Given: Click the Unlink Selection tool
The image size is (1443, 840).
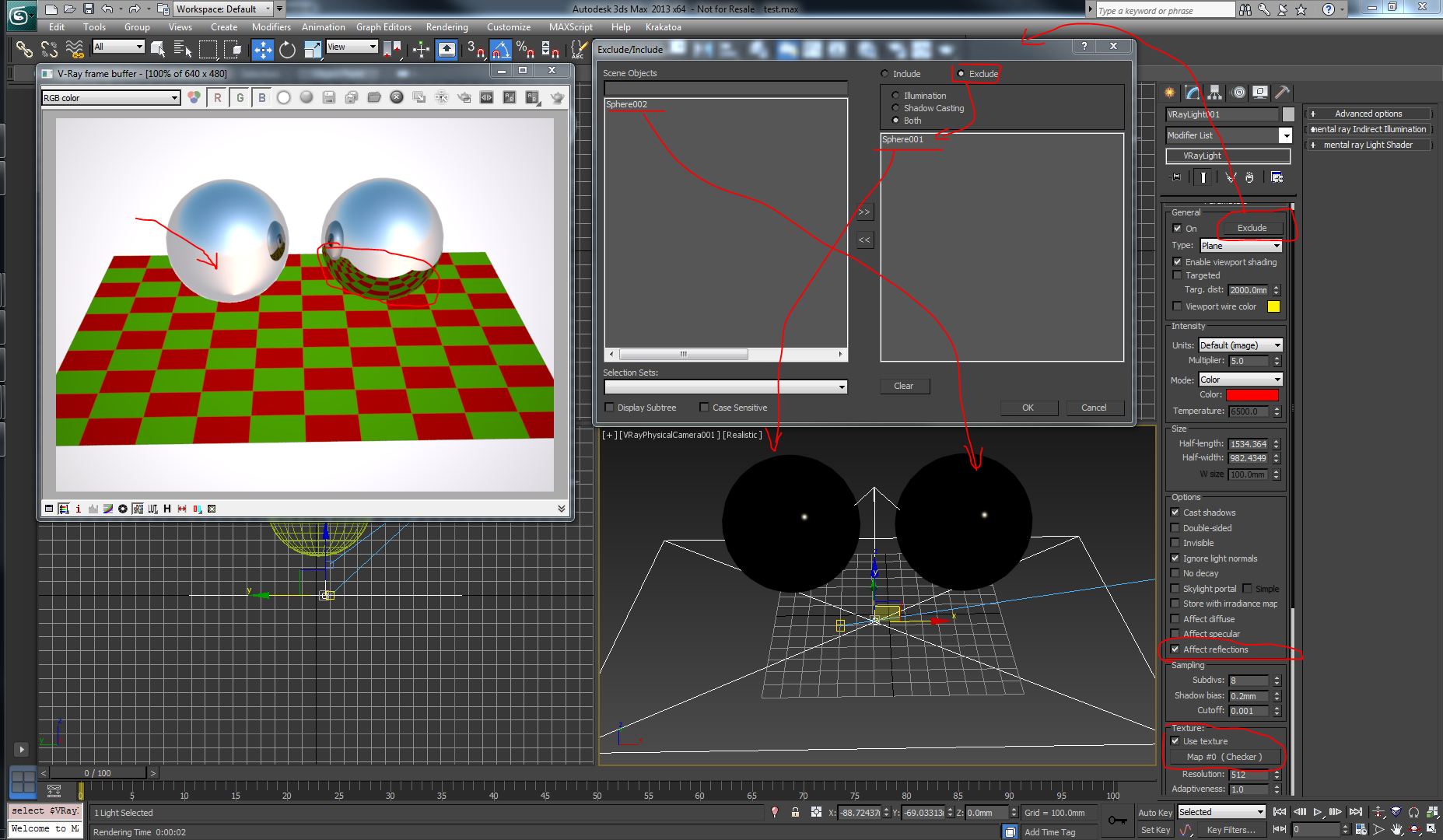Looking at the screenshot, I should (x=49, y=50).
